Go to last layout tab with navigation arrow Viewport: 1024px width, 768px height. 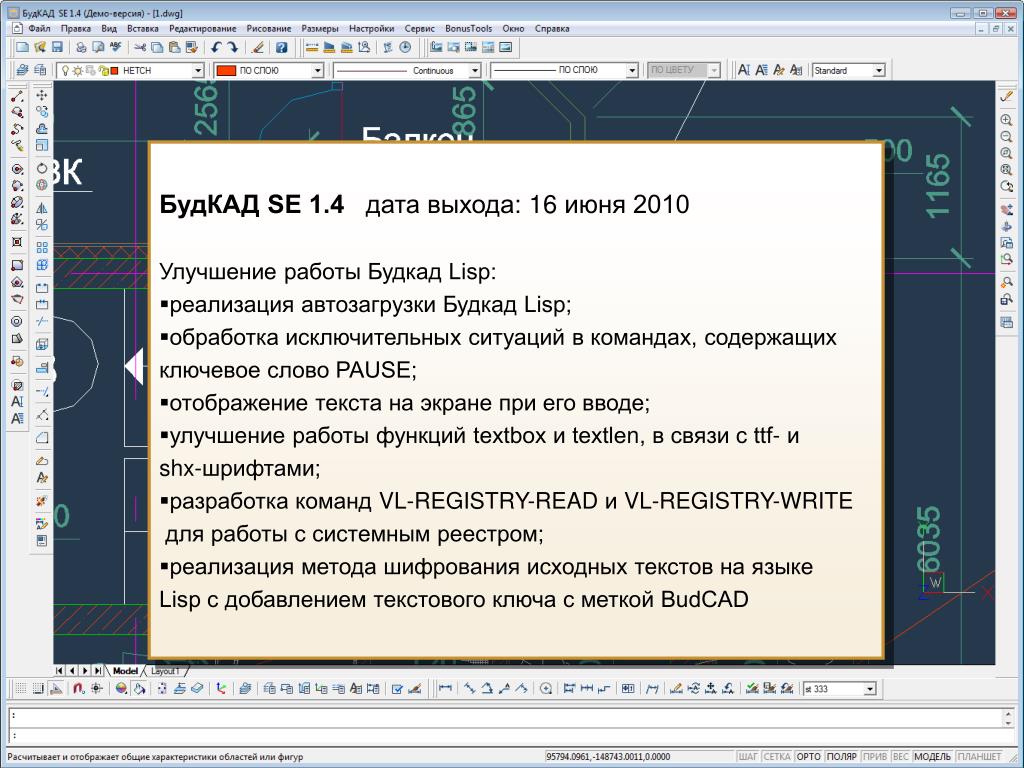[97, 671]
